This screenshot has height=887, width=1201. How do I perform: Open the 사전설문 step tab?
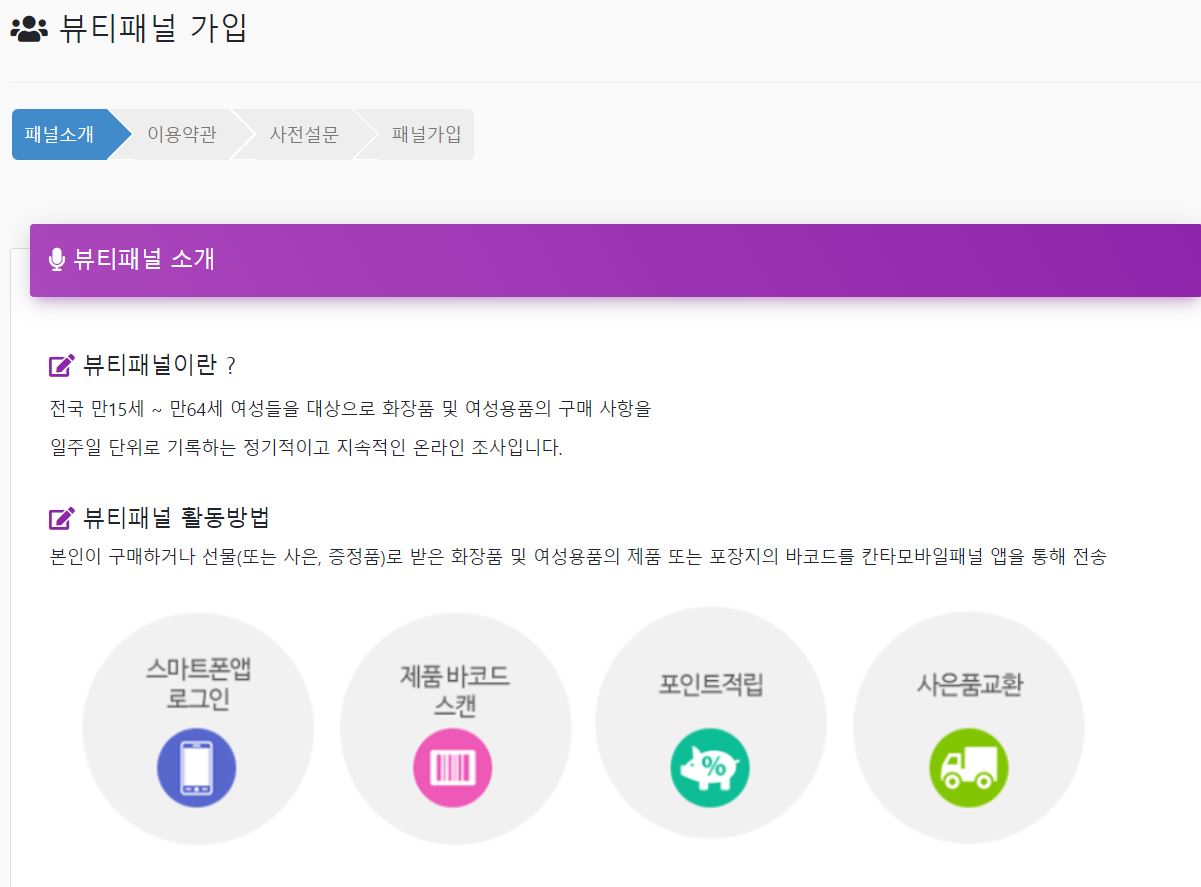tap(305, 133)
